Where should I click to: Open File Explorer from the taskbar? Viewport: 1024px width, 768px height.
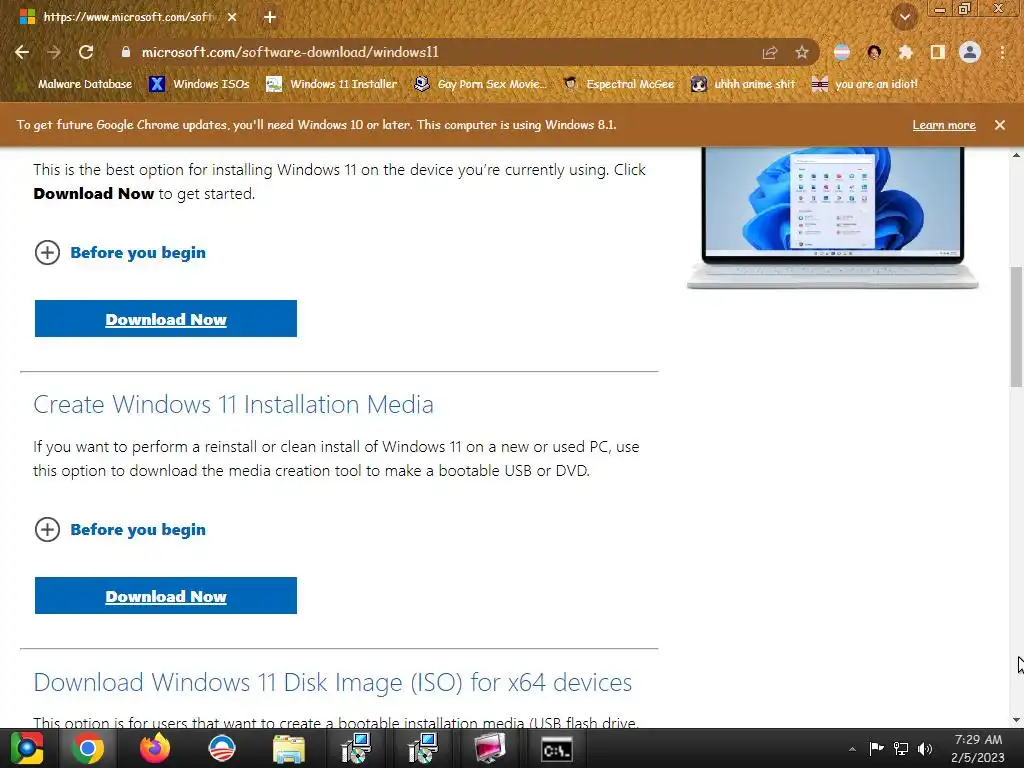pos(289,749)
